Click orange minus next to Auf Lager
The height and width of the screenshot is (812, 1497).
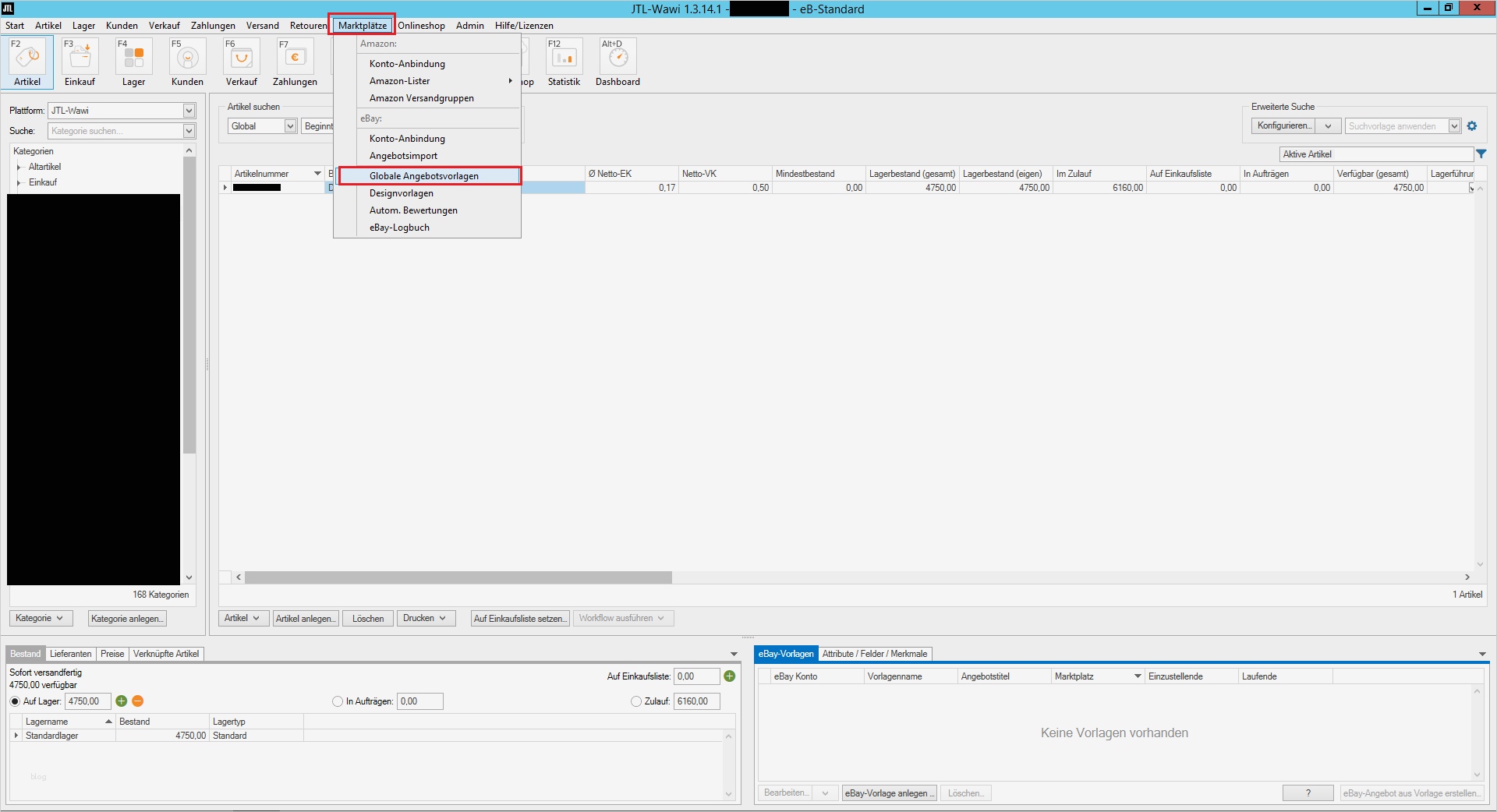point(138,701)
